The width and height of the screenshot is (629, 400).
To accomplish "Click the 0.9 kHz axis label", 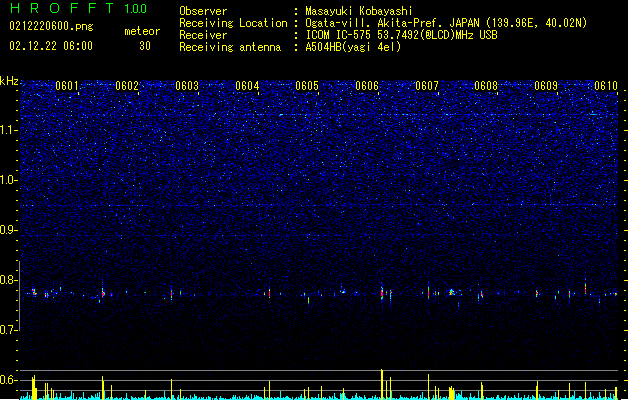I will [x=9, y=230].
